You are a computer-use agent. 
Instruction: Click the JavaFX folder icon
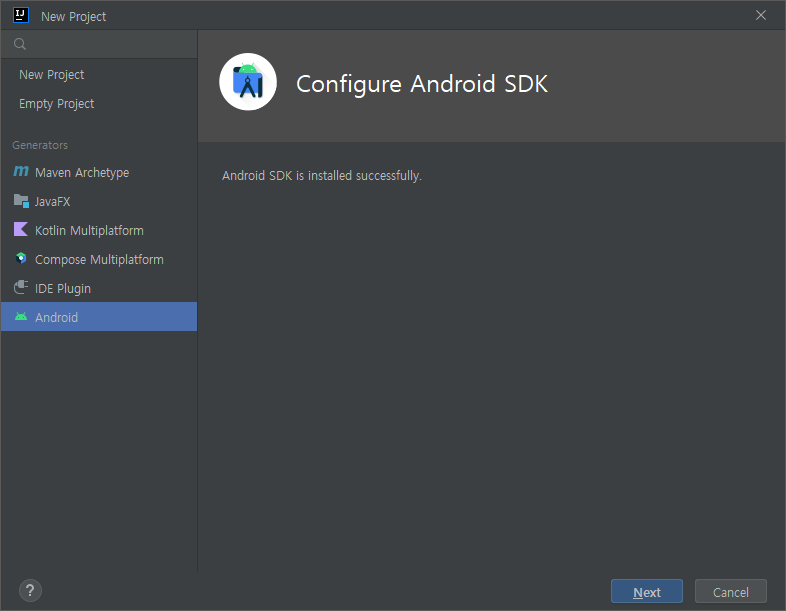(21, 201)
